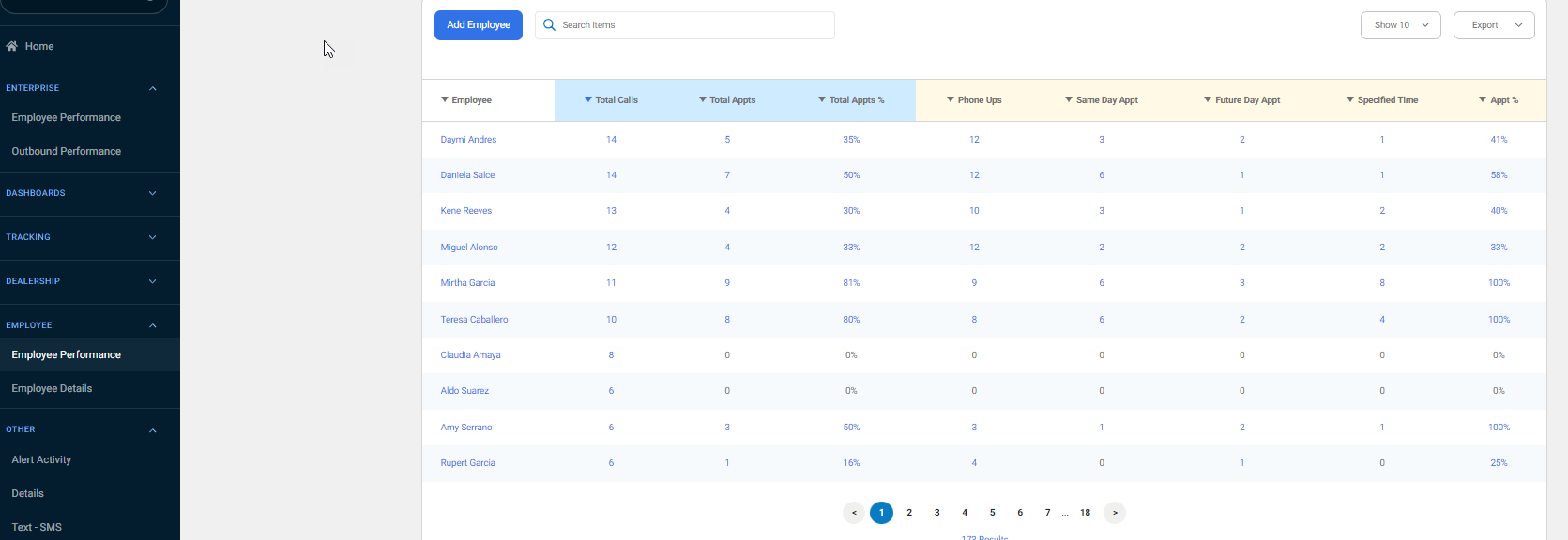Click next page arrow in pagination
The width and height of the screenshot is (1568, 540).
(1115, 513)
